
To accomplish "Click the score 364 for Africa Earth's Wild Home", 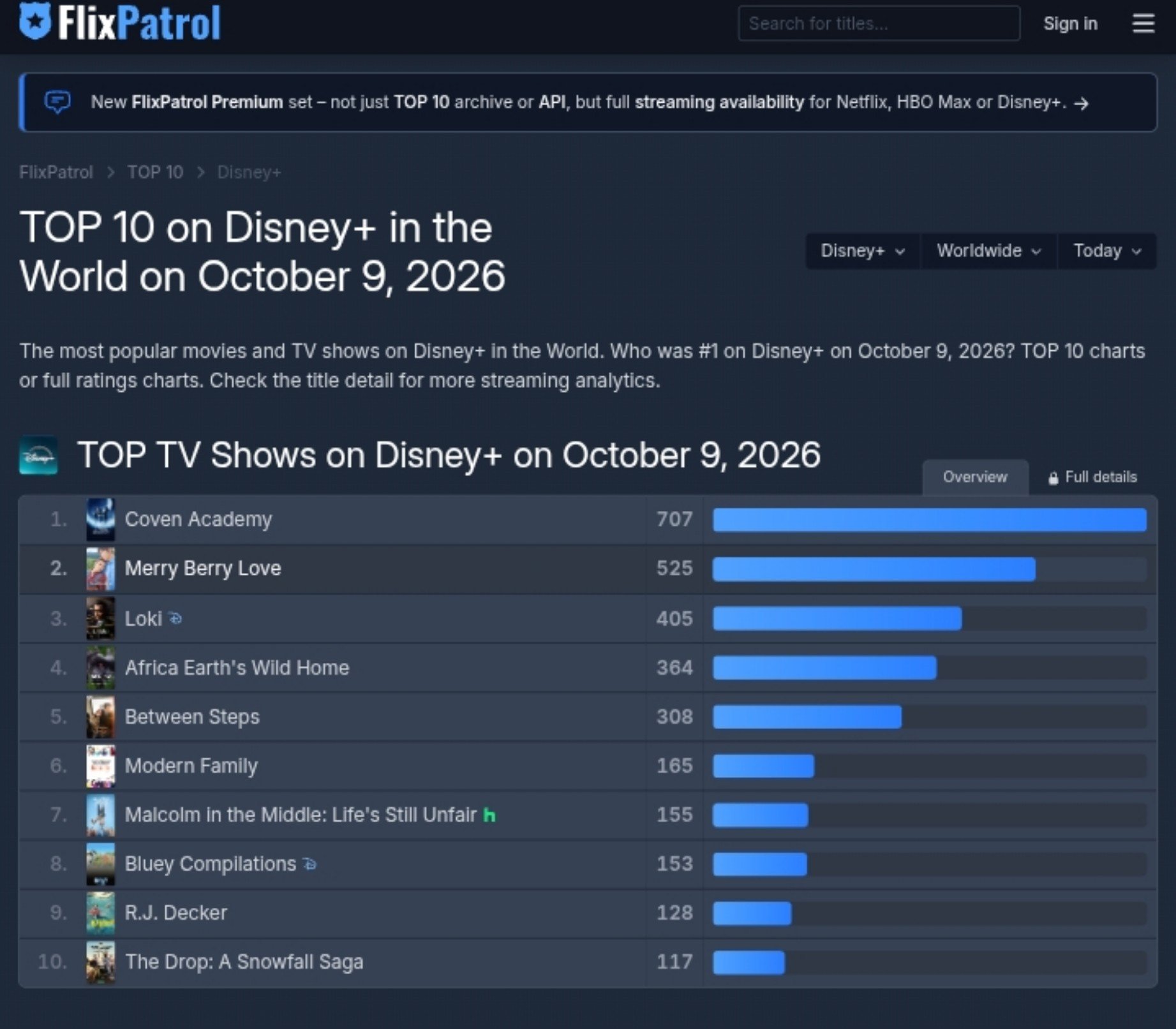I will [674, 667].
